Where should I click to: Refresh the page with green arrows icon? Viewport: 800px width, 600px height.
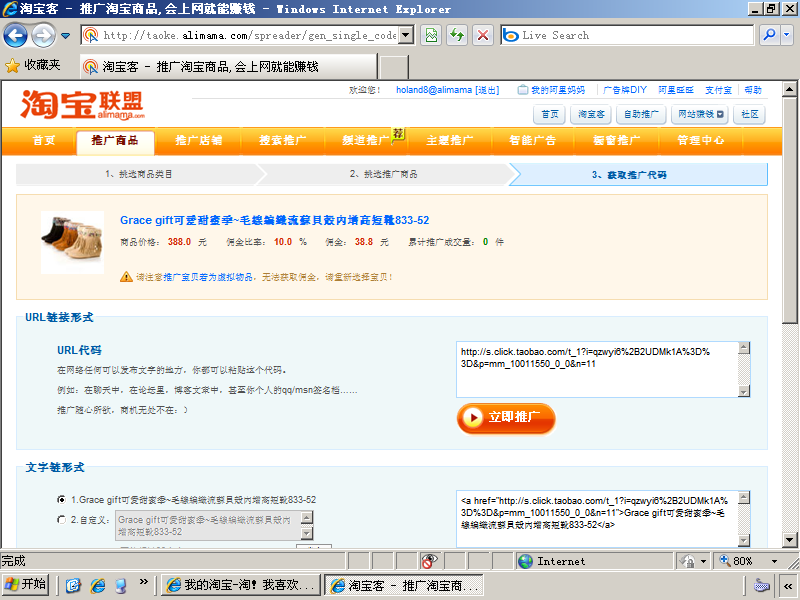point(457,35)
